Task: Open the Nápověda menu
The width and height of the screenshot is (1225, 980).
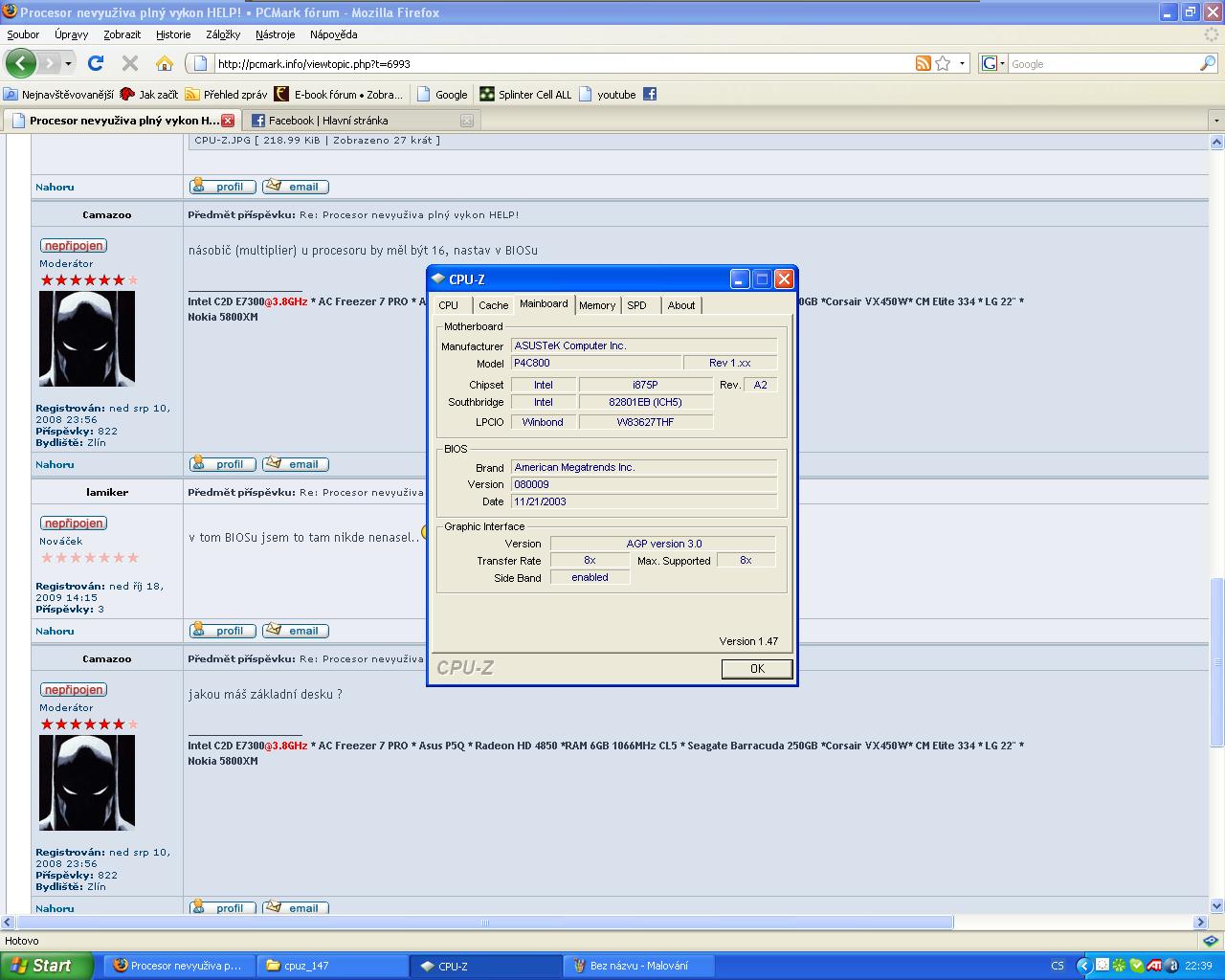Action: [334, 34]
